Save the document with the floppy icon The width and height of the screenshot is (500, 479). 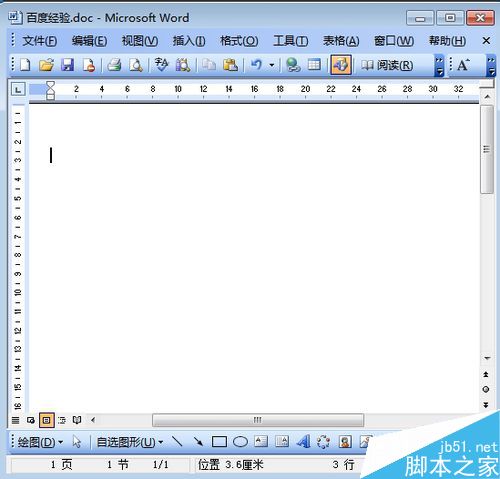[x=68, y=65]
